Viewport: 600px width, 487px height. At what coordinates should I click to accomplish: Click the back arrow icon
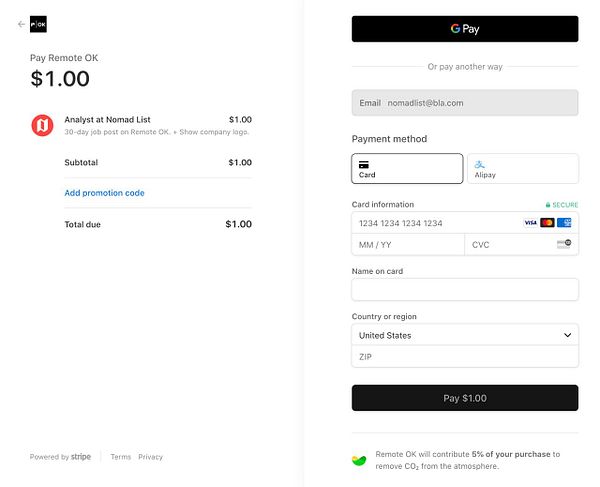tap(21, 24)
